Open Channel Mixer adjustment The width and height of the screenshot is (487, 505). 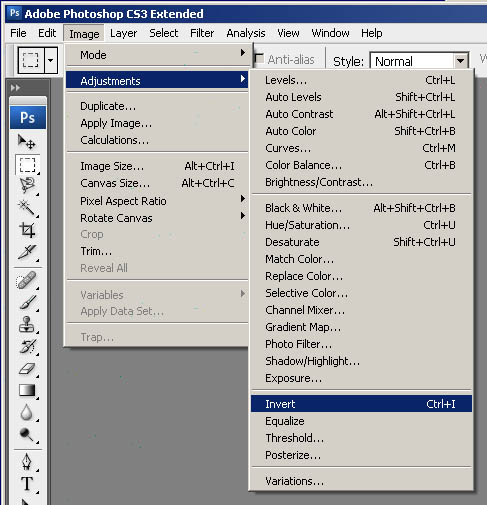(361, 310)
